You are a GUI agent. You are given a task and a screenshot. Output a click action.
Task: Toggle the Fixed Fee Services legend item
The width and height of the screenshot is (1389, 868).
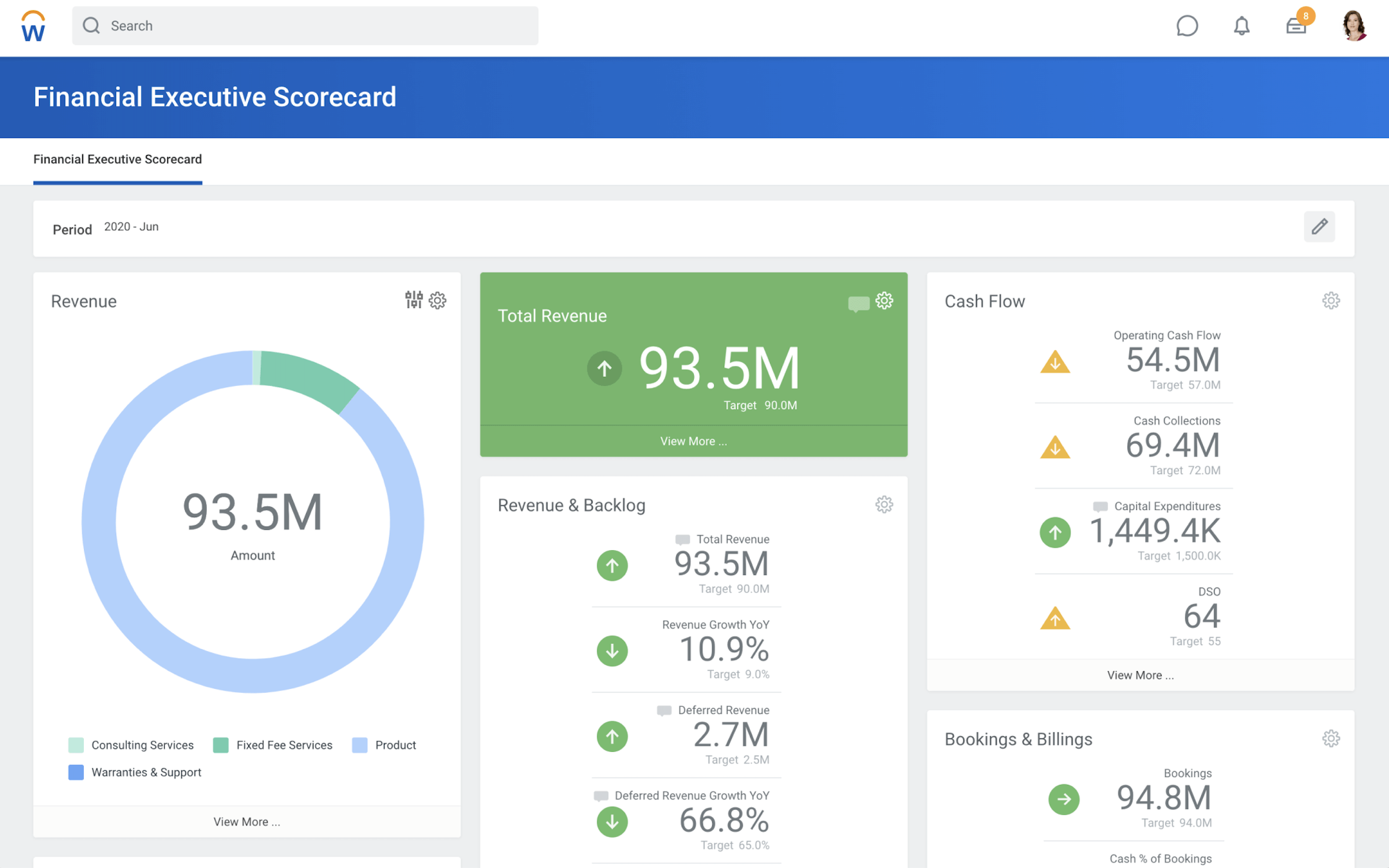point(273,745)
